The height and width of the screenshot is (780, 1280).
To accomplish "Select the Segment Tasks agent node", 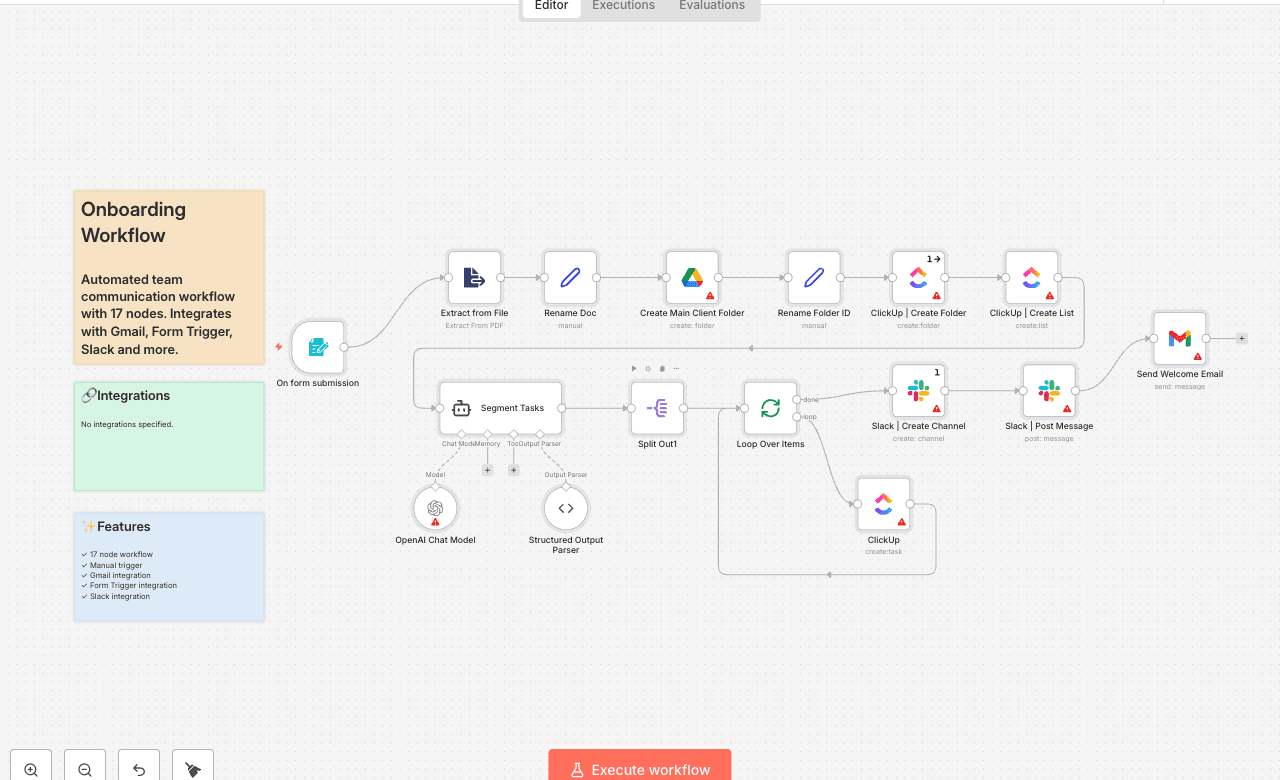I will 500,408.
